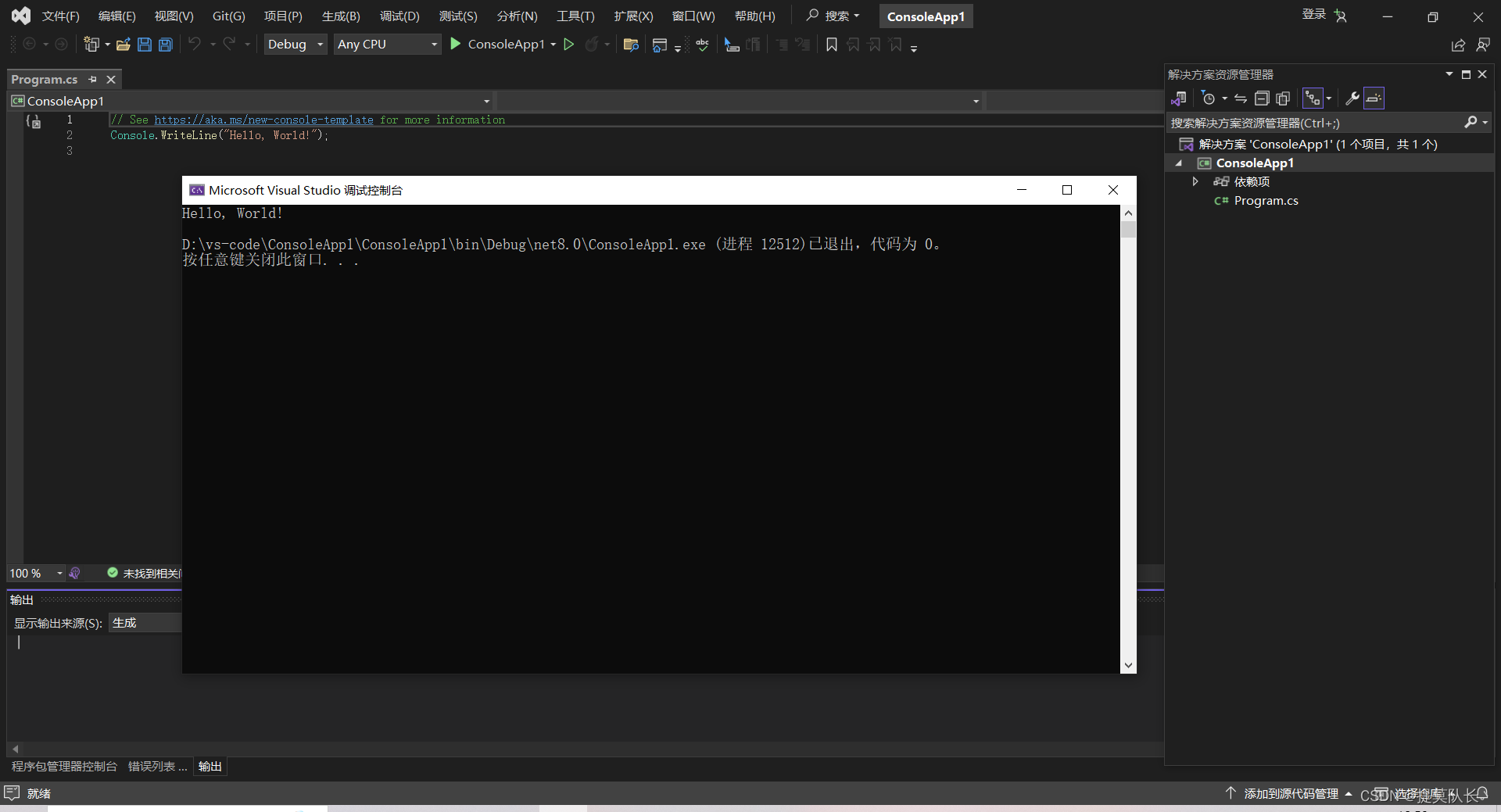The height and width of the screenshot is (812, 1501).
Task: Click the debug console scroll down arrow
Action: [x=1128, y=665]
